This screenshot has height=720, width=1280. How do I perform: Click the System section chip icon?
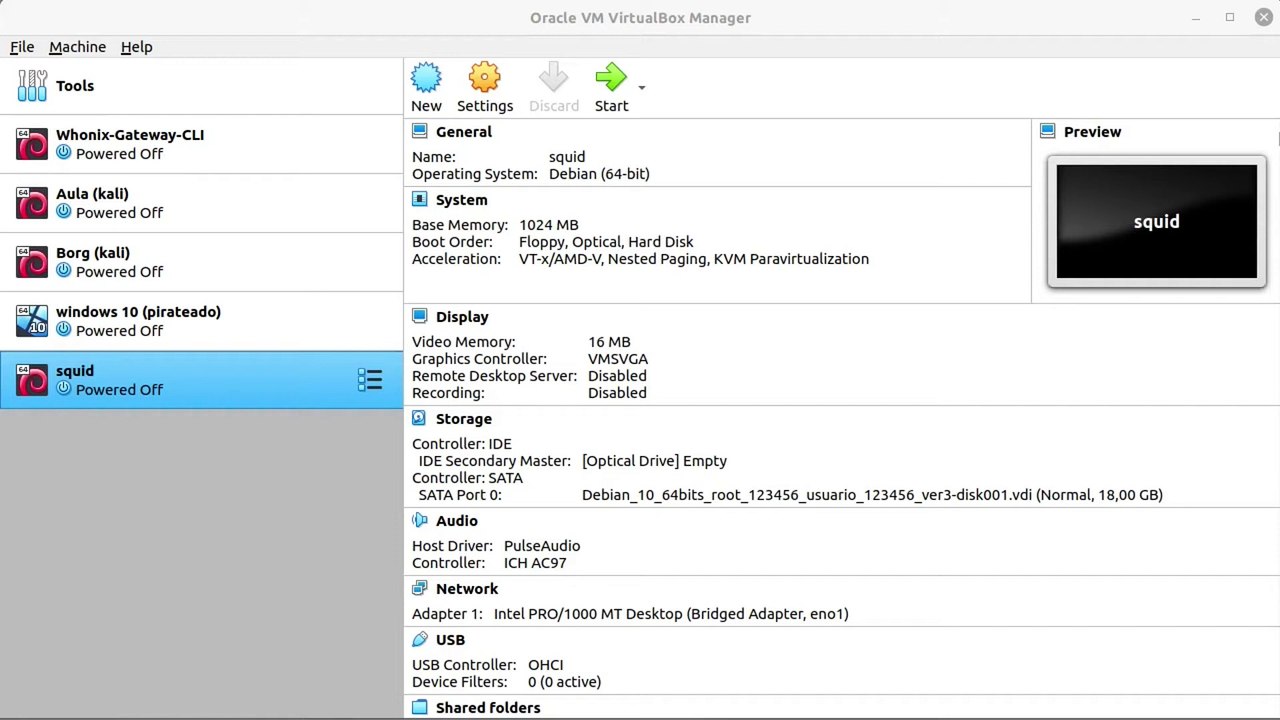tap(420, 199)
